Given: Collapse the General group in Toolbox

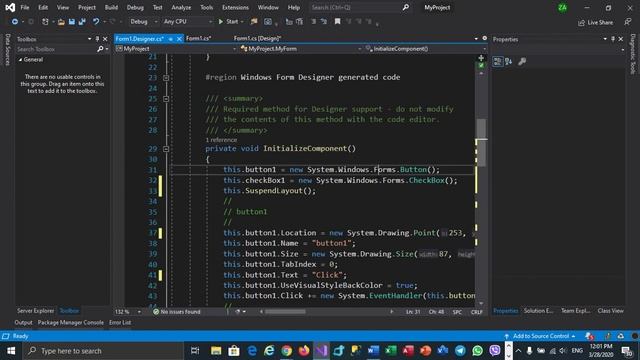Looking at the screenshot, I should click(x=20, y=60).
